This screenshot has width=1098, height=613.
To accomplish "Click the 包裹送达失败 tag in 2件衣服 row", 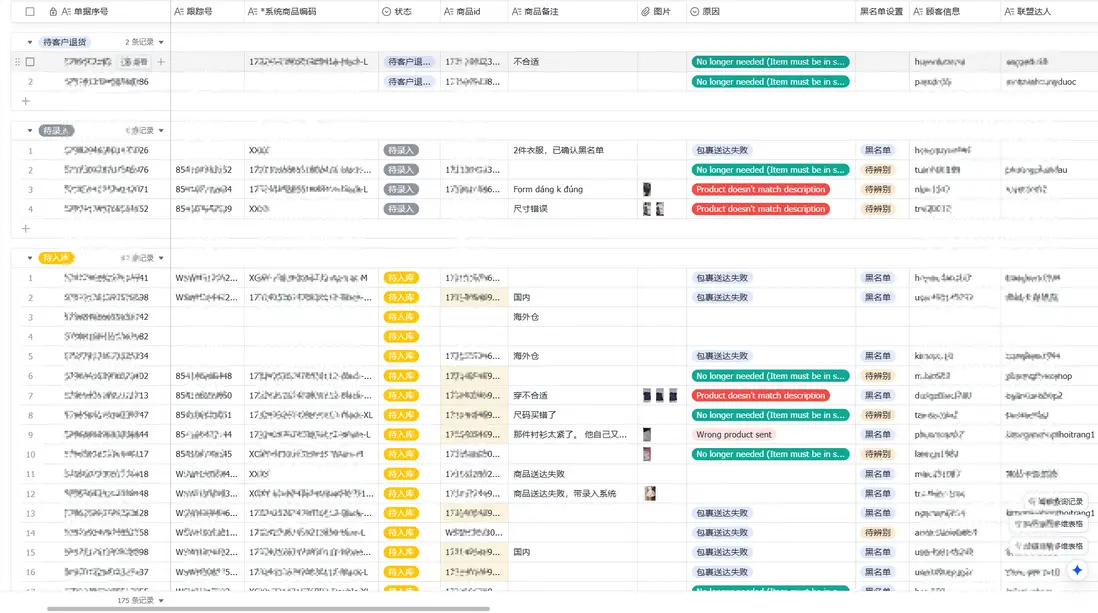I will tap(722, 150).
